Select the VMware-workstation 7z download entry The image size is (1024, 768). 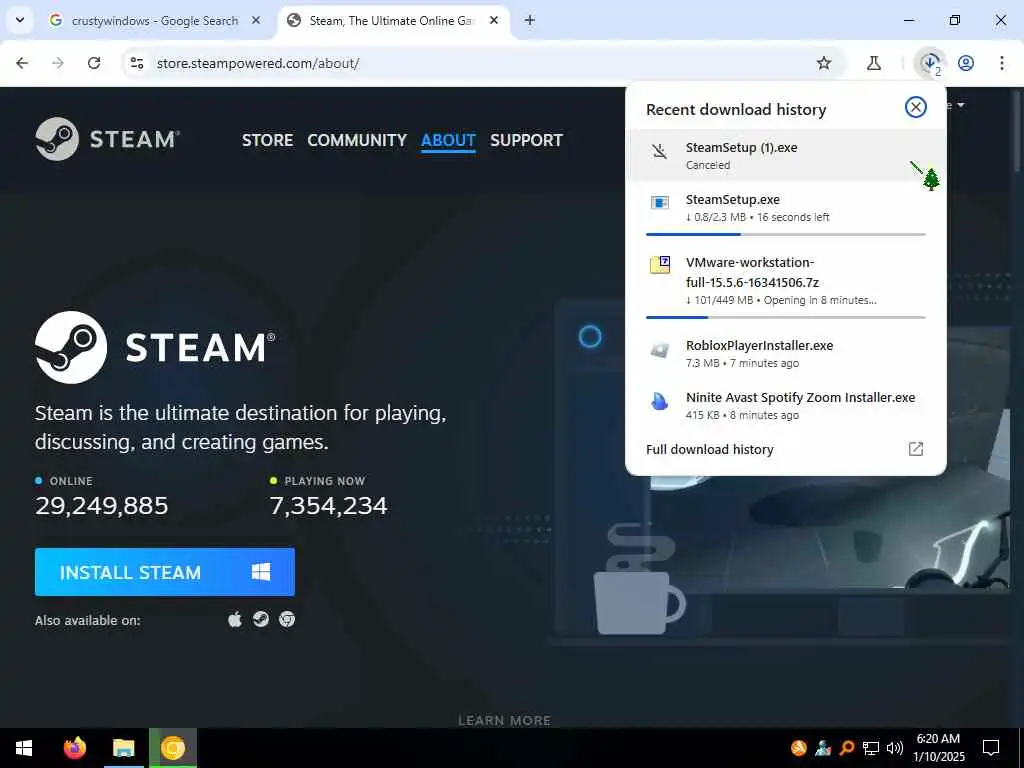(786, 285)
